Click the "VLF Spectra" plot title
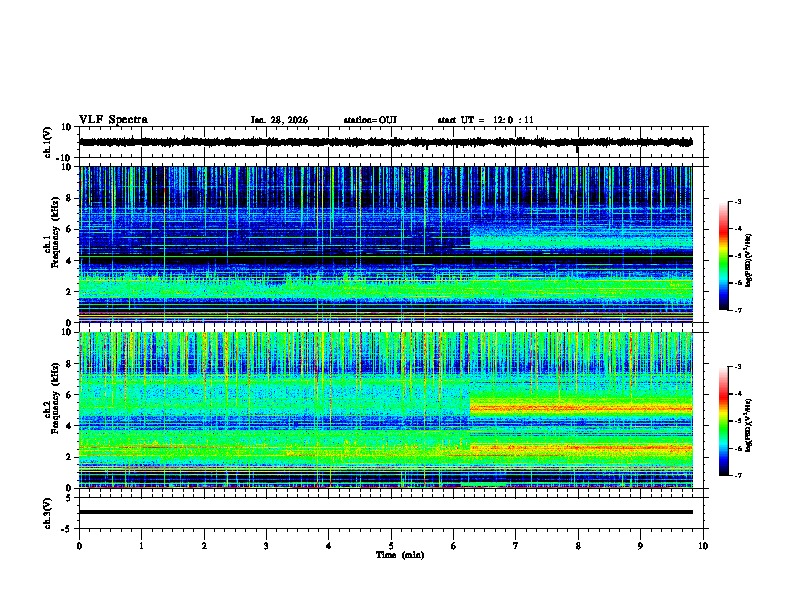This screenshot has width=792, height=612. 113,120
